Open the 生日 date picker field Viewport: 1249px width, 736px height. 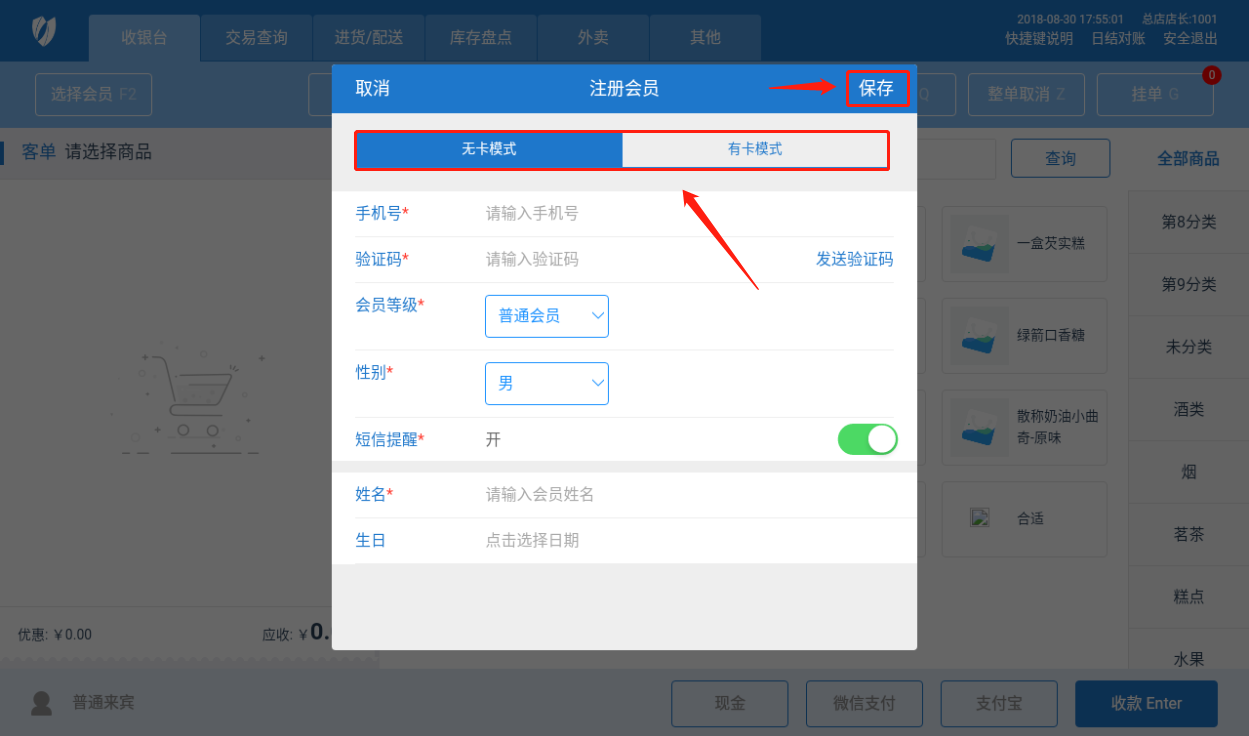click(688, 541)
